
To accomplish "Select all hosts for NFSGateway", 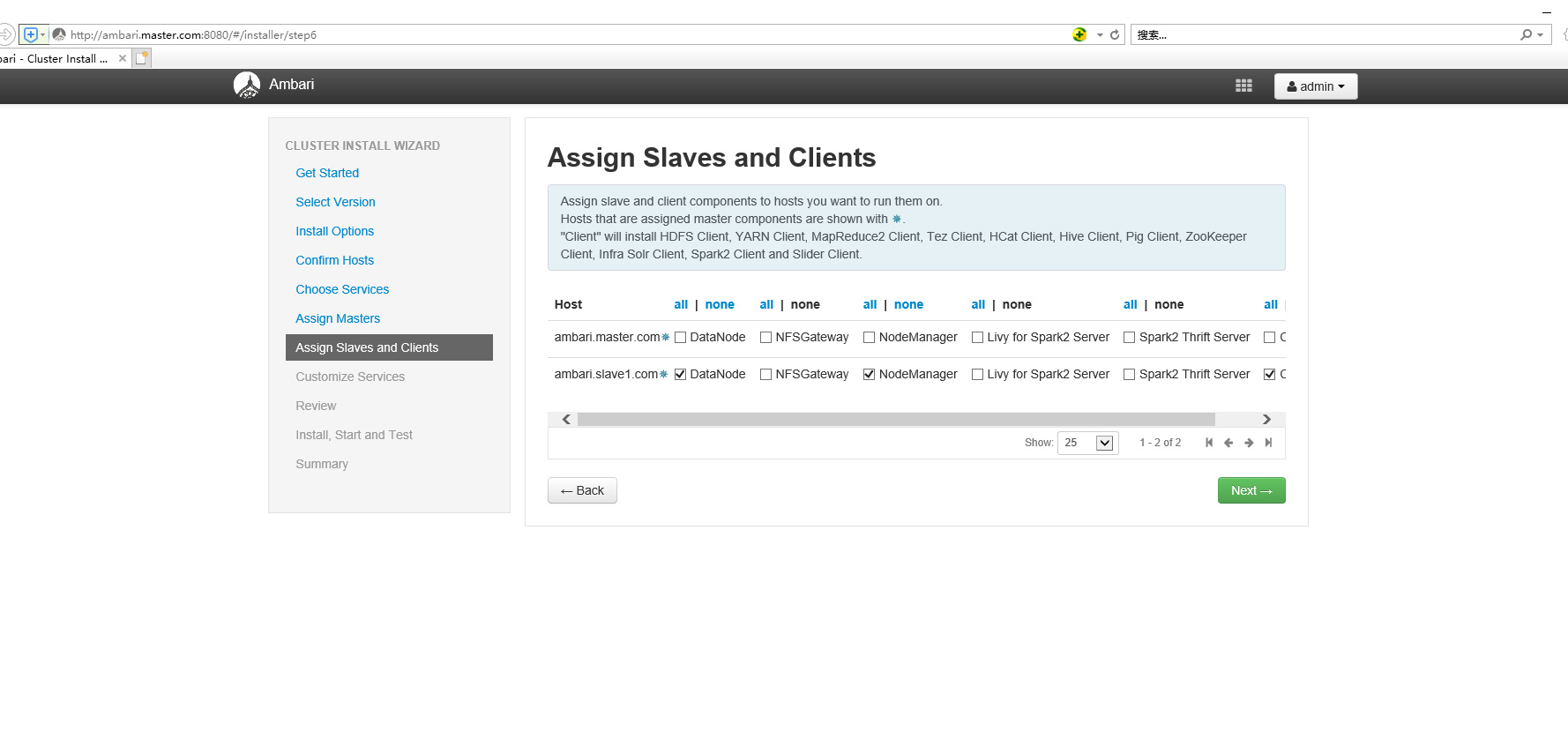I will [766, 304].
